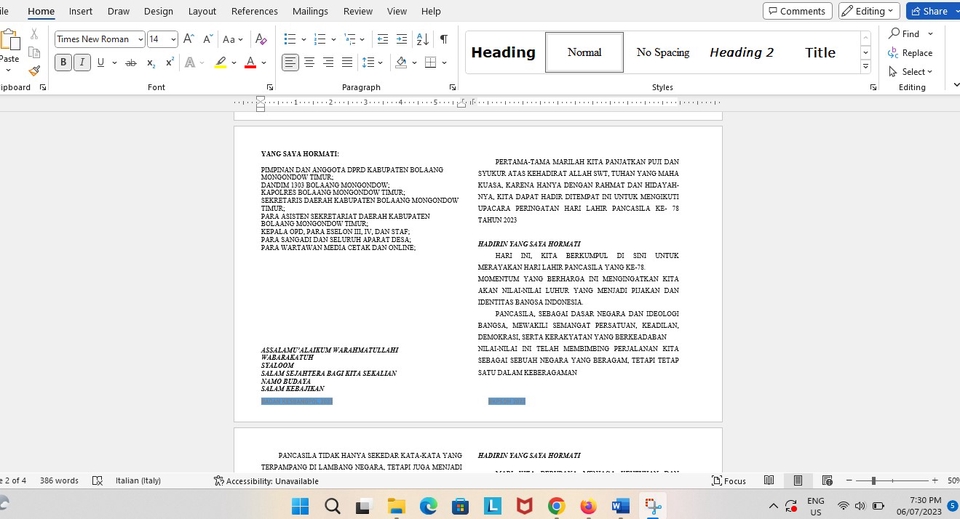Click the Cut scissors icon
The width and height of the screenshot is (960, 519).
[34, 34]
